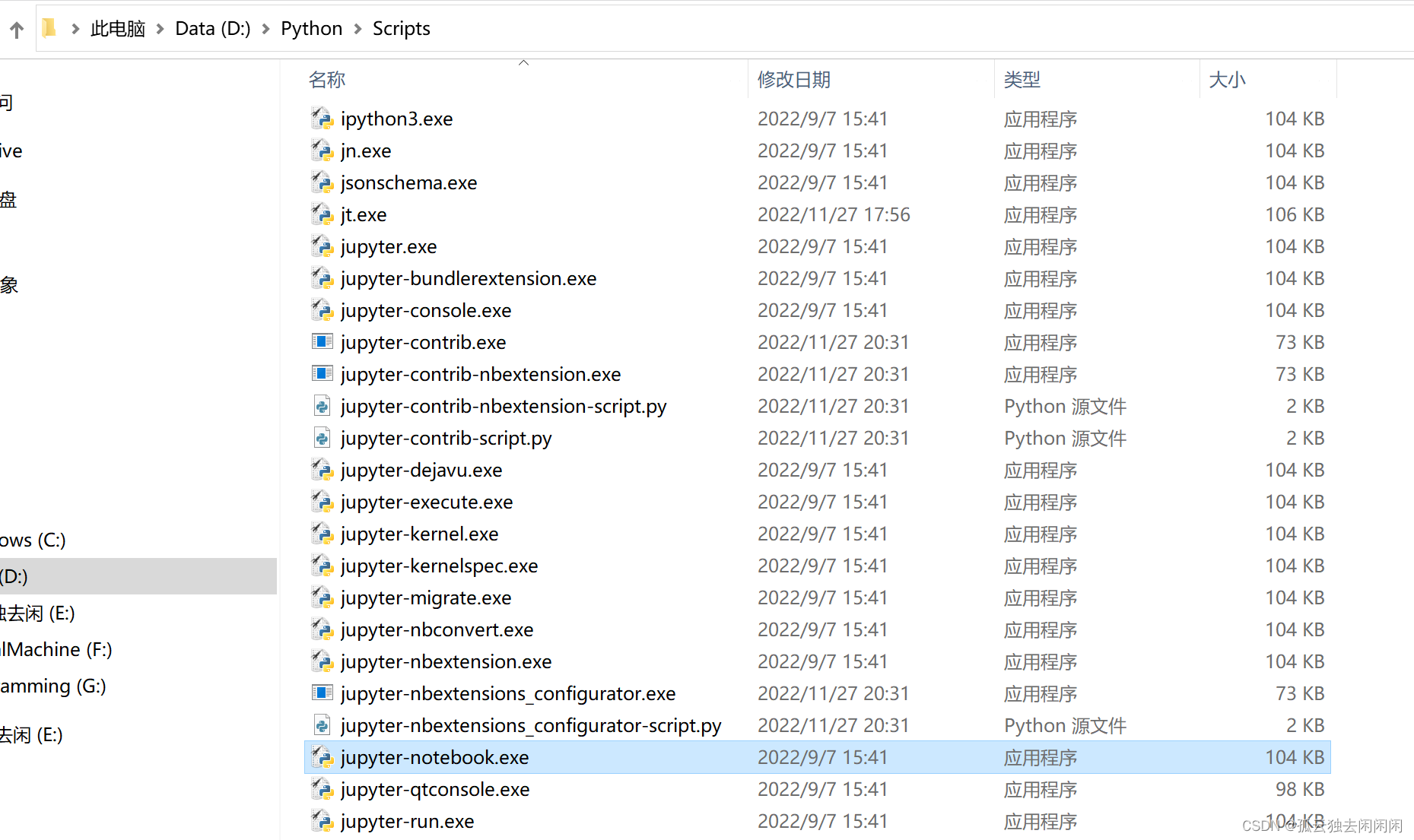
Task: Click the jupyter-nbextensions_configurator-script.py icon
Action: (x=323, y=725)
